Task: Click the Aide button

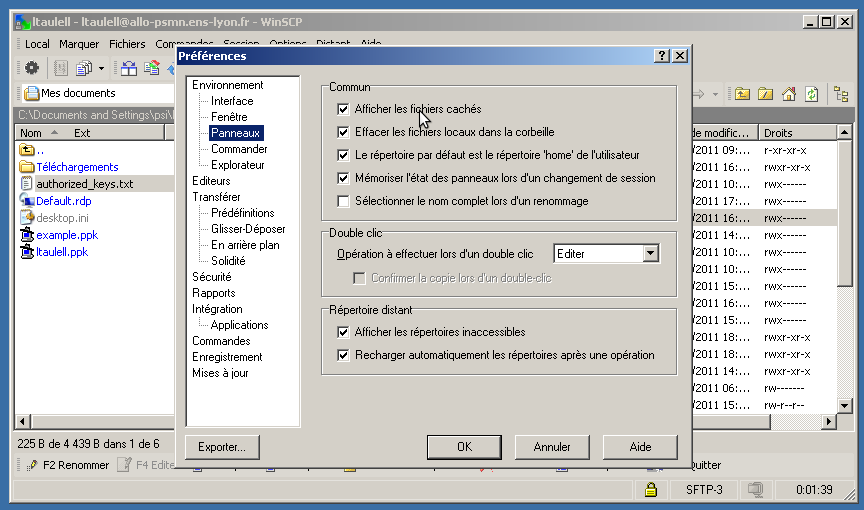Action: click(640, 447)
